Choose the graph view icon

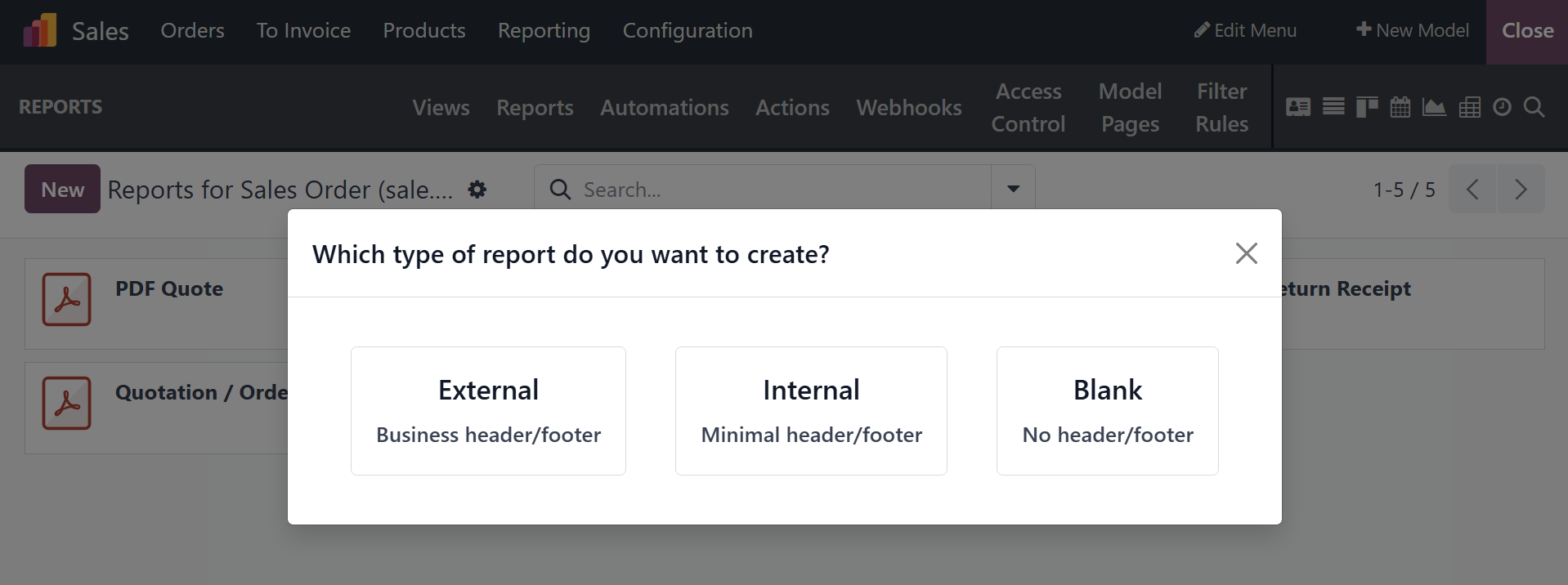1434,107
